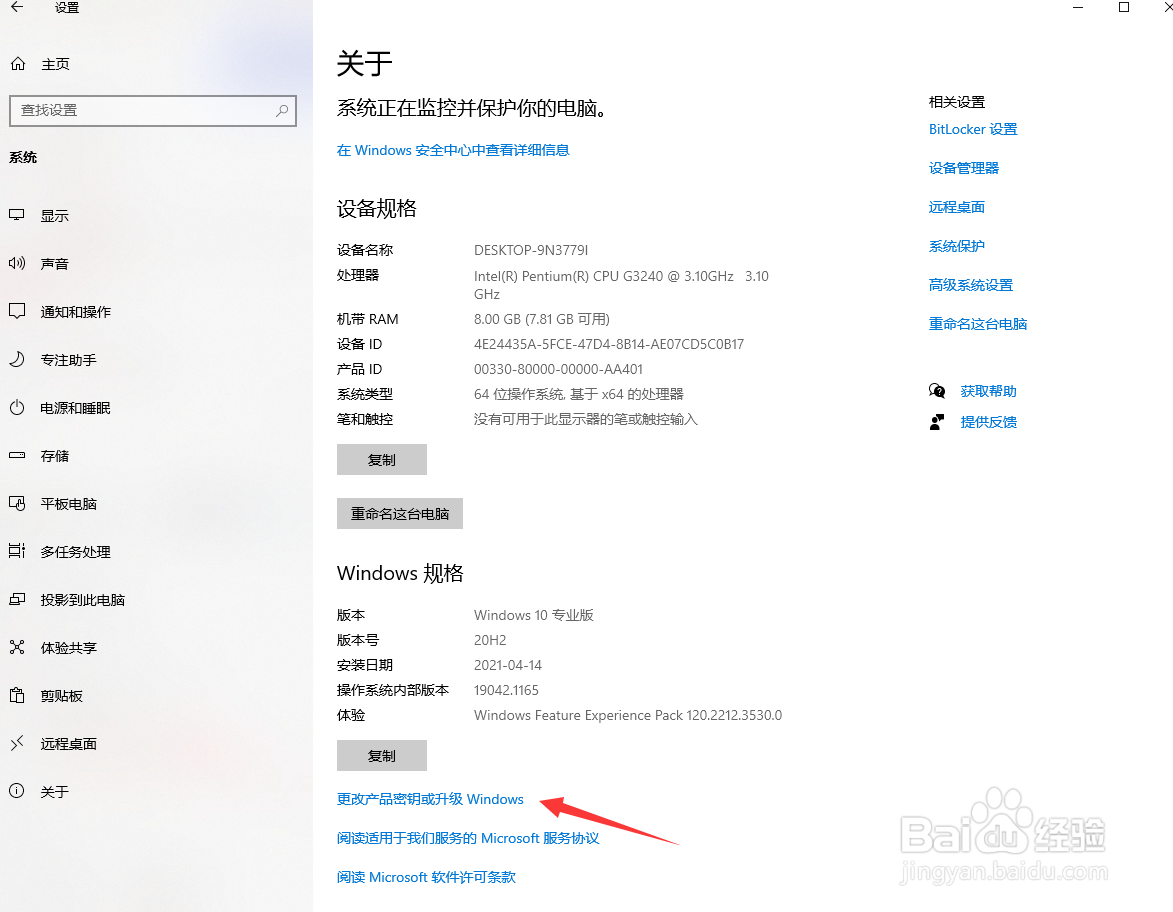
Task: Click the 关于 info circle icon in the sidebar
Action: coord(17,791)
